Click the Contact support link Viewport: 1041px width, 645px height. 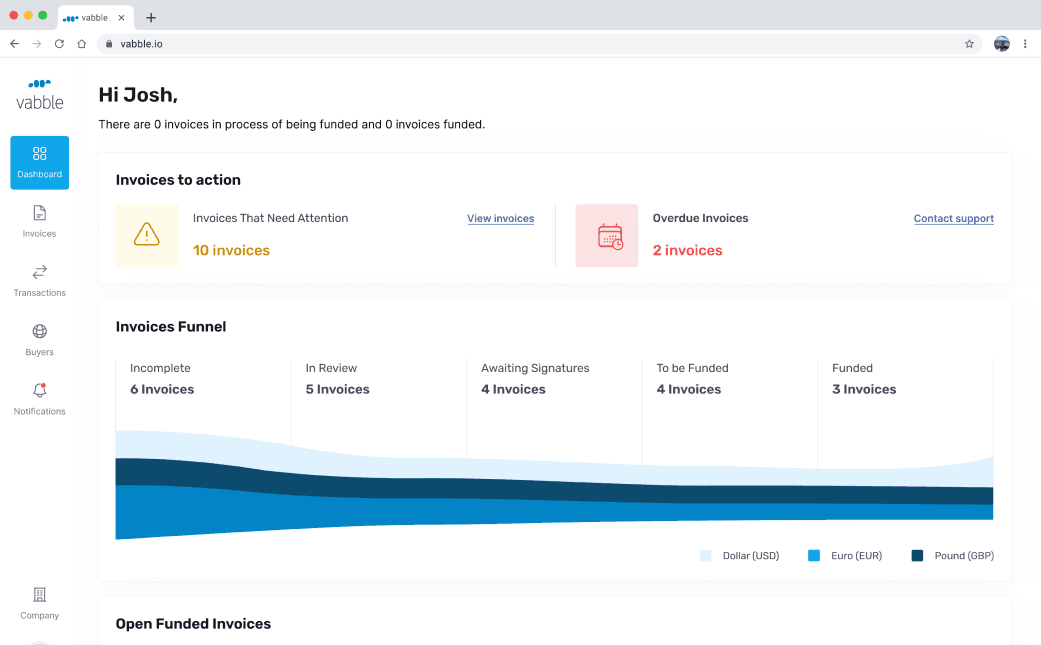click(953, 218)
